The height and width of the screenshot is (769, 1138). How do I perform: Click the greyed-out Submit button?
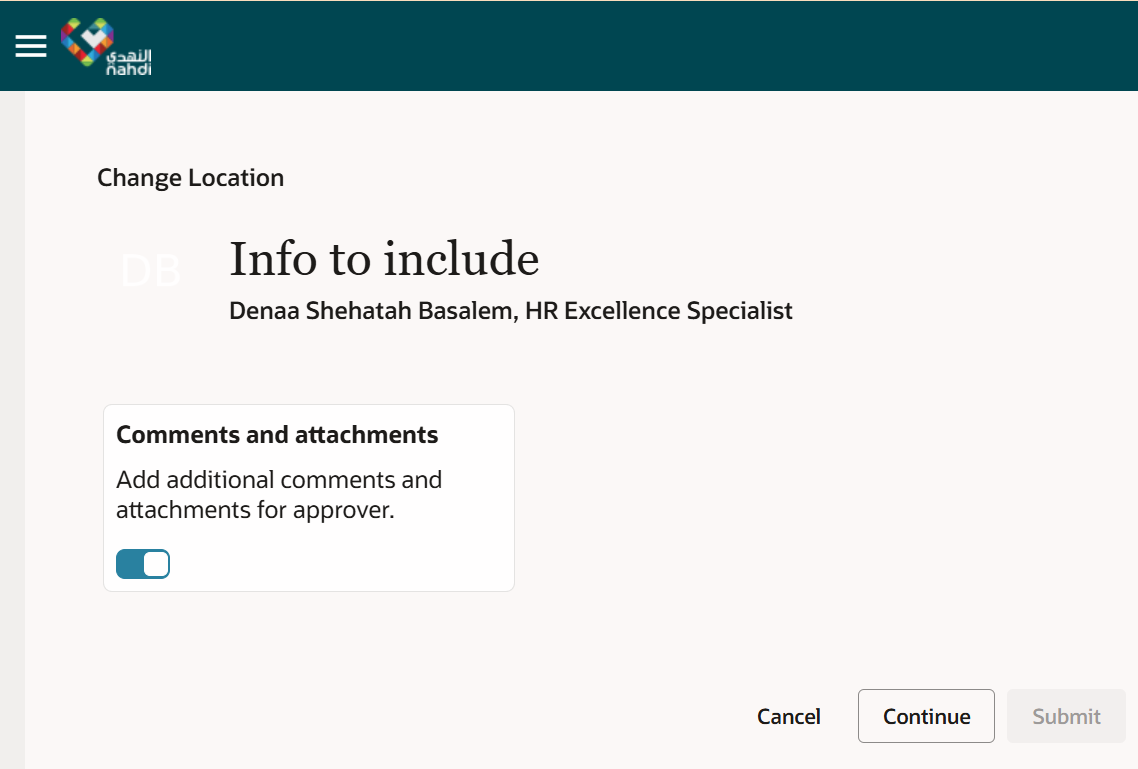click(x=1066, y=716)
